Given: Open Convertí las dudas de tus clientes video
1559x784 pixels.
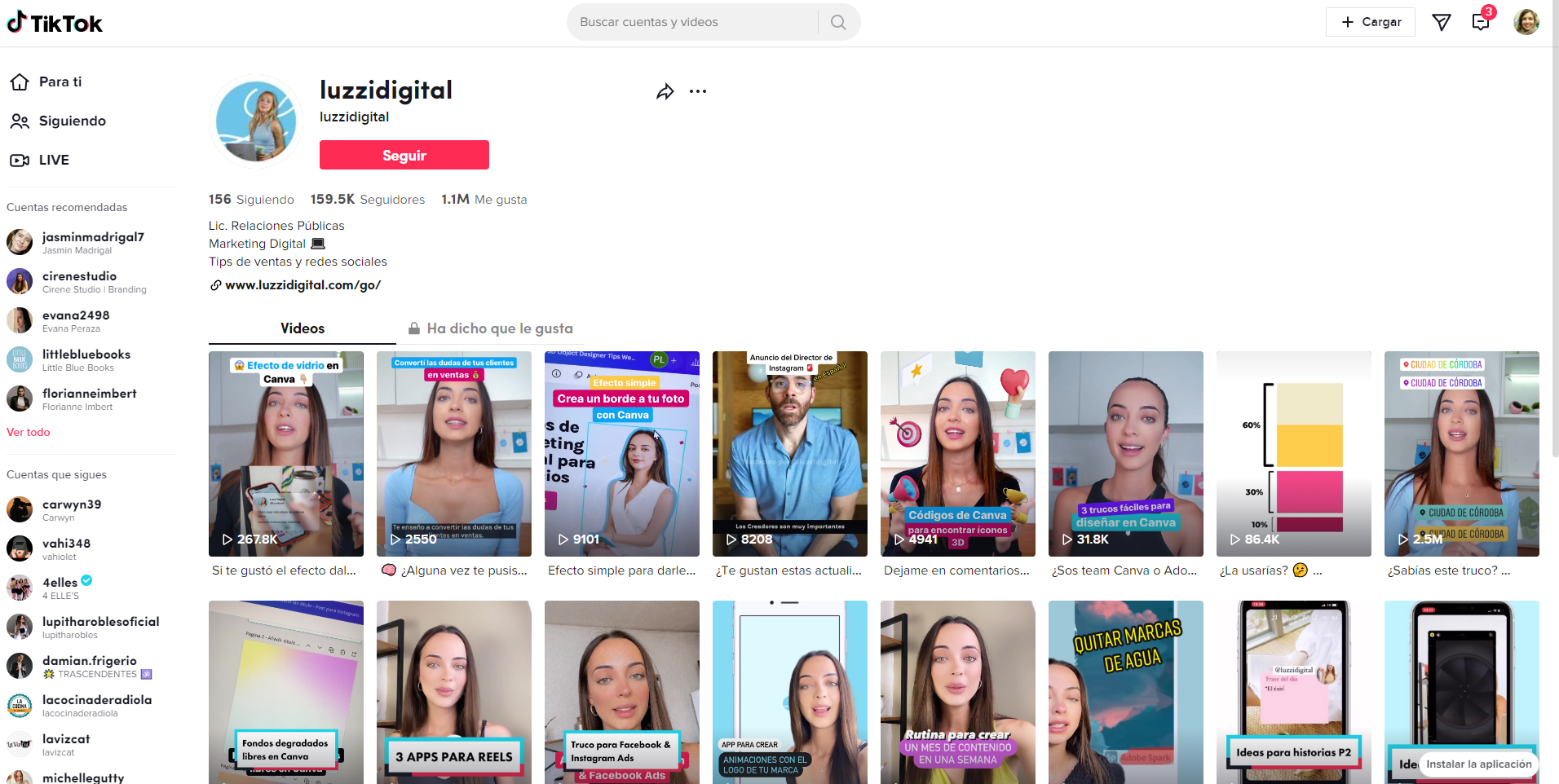Looking at the screenshot, I should [454, 454].
